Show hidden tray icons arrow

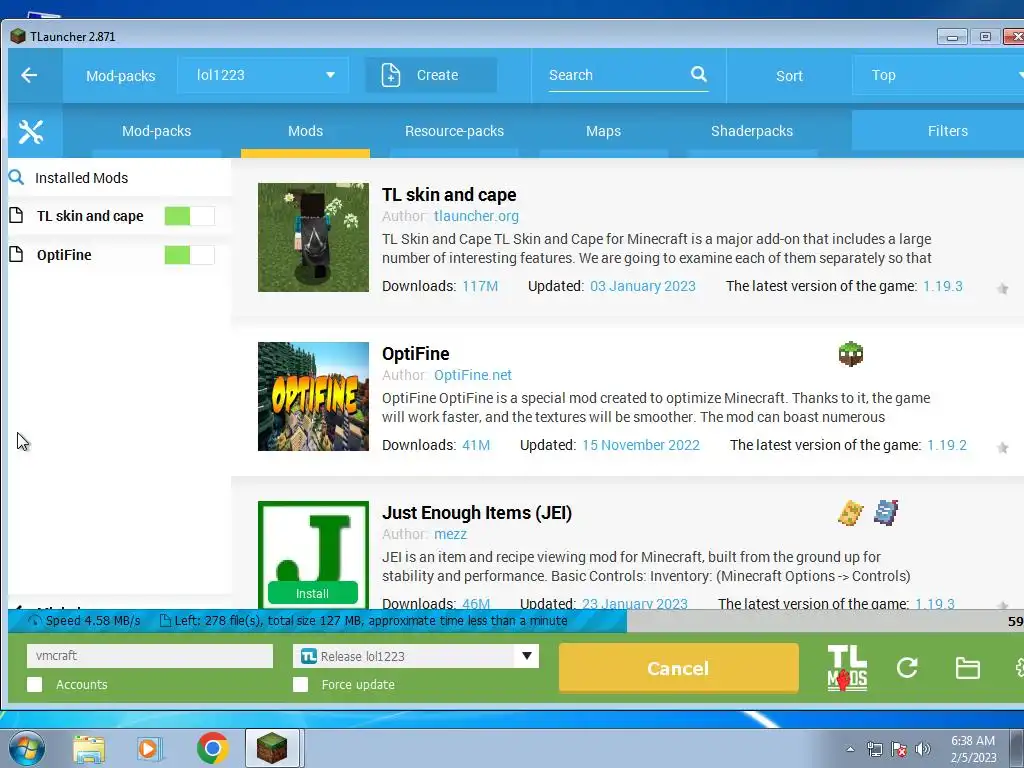(850, 749)
